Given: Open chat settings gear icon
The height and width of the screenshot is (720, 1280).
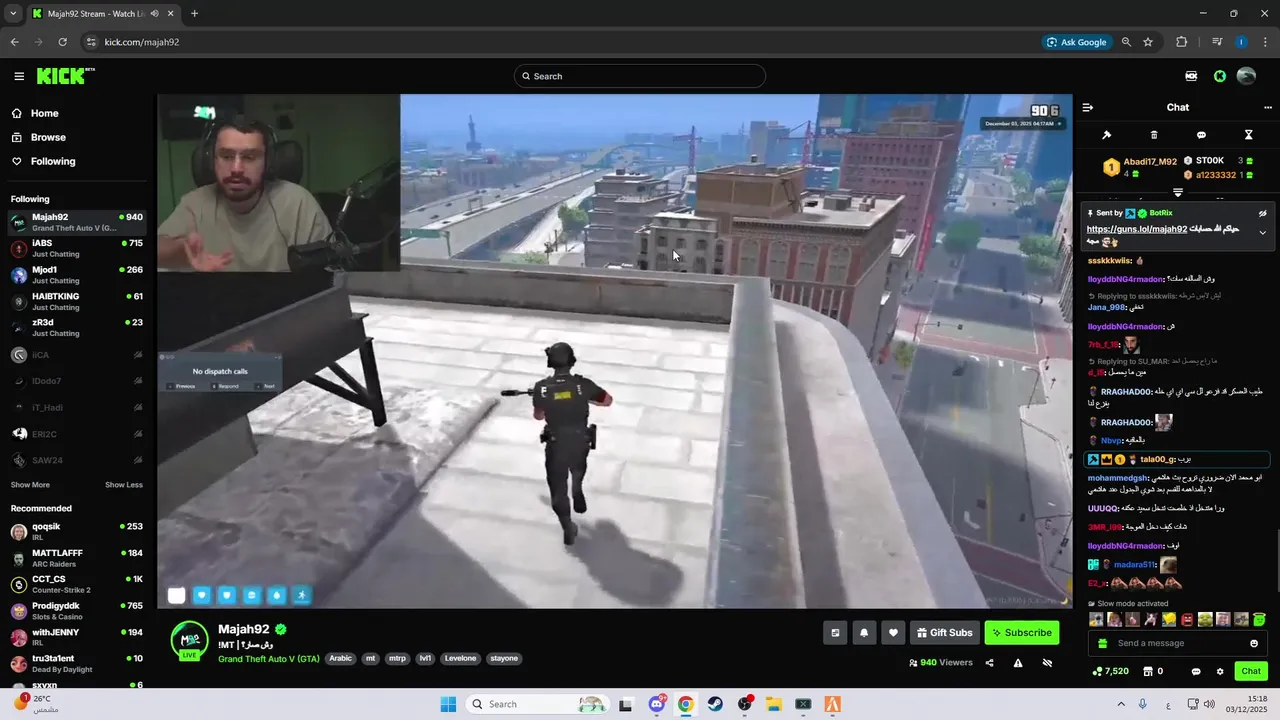Looking at the screenshot, I should point(1220,671).
